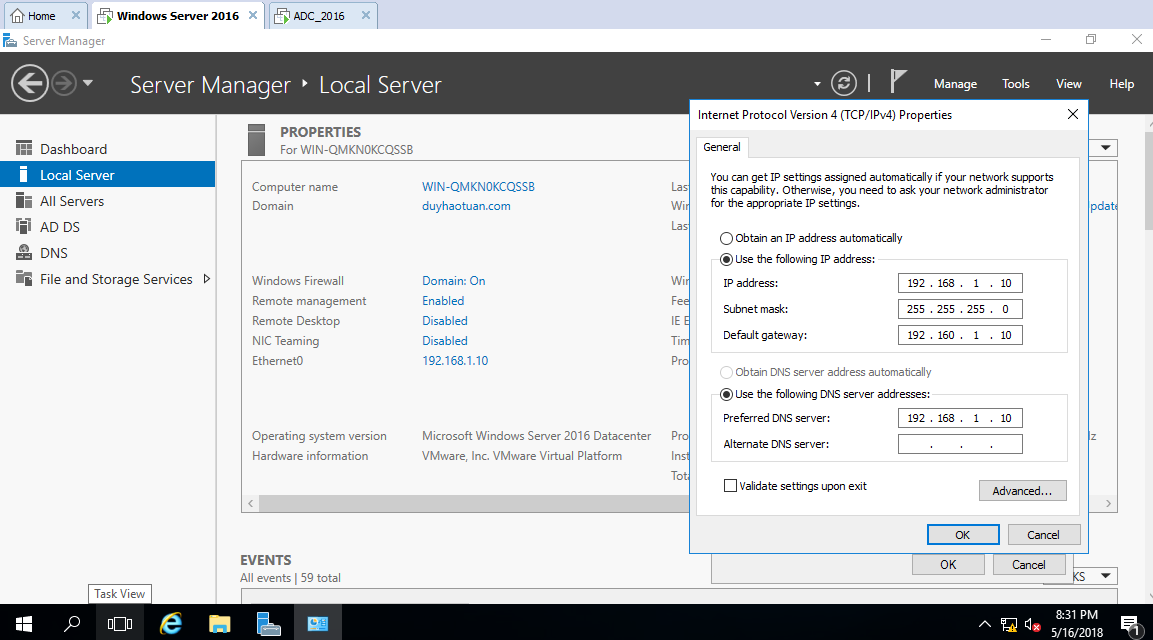Click the Default gateway field
1153x640 pixels.
pyautogui.click(x=960, y=335)
